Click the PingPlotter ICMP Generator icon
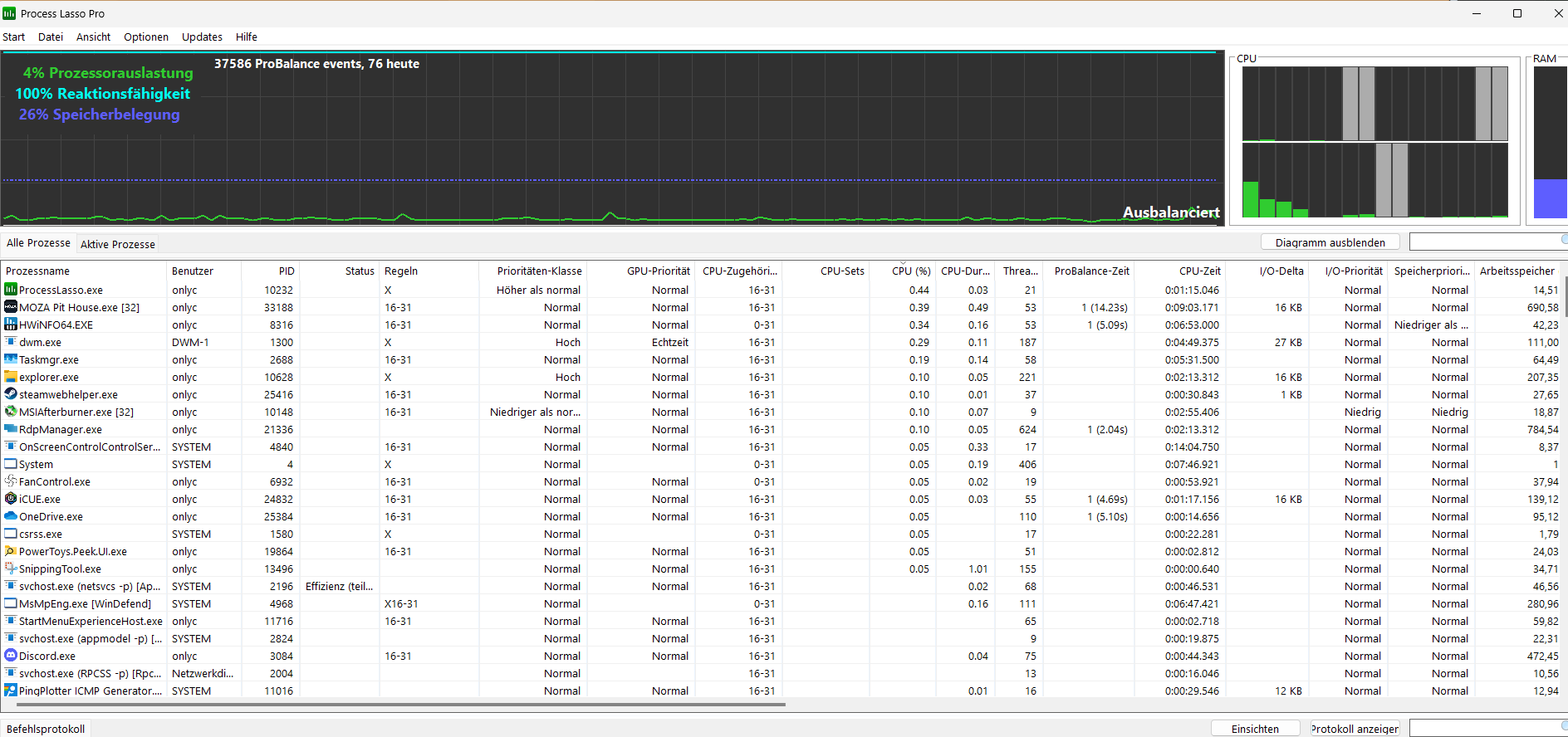1568x737 pixels. (x=11, y=691)
